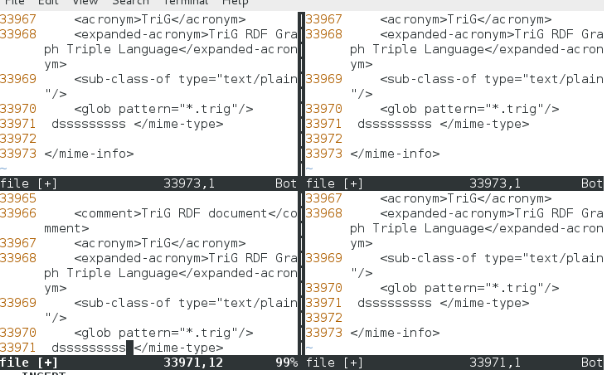Click line number 33970 in bottom-left pane
Image resolution: width=604 pixels, height=375 pixels.
click(x=18, y=333)
